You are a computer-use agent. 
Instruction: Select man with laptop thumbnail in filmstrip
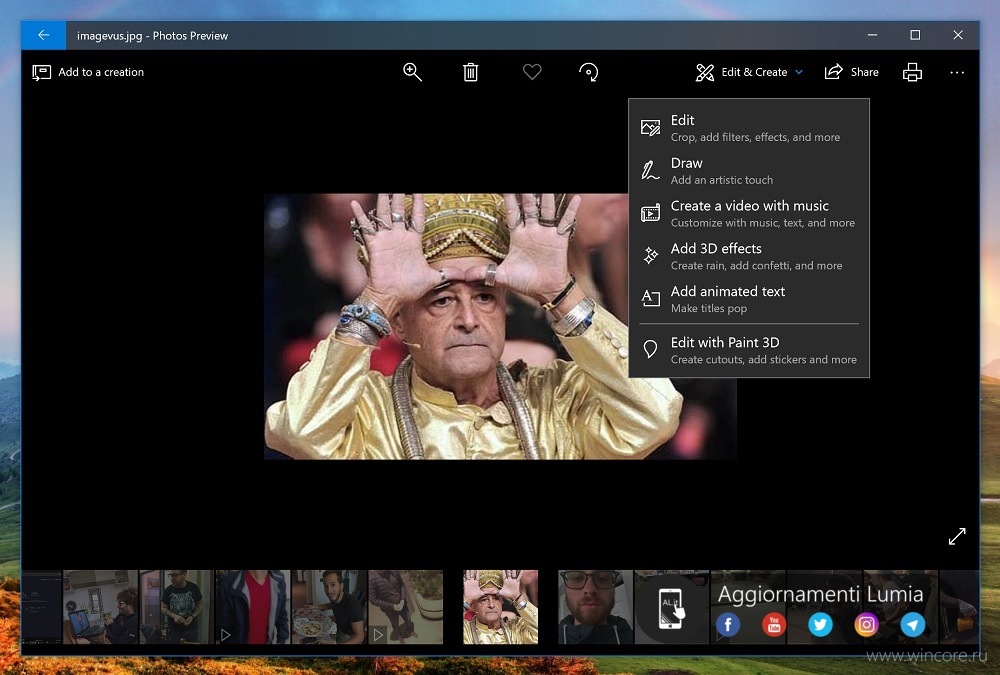point(100,607)
